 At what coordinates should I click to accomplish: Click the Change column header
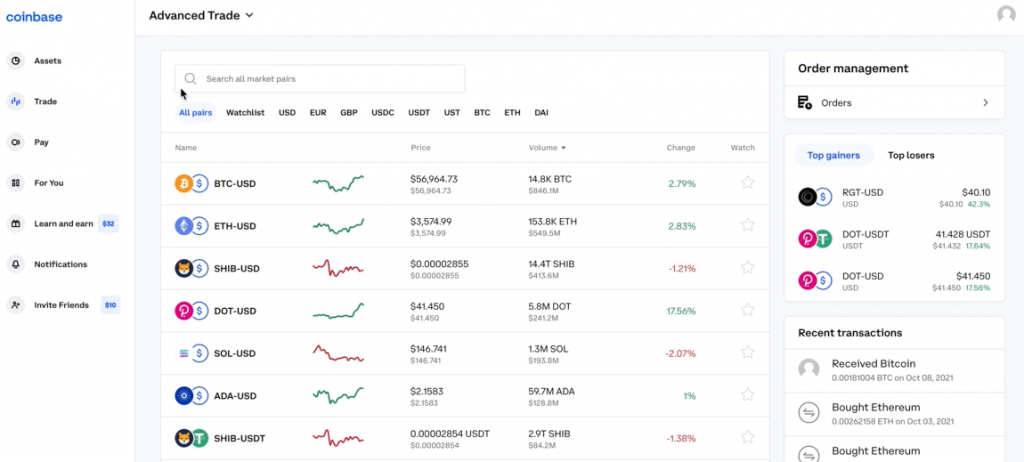[x=681, y=148]
